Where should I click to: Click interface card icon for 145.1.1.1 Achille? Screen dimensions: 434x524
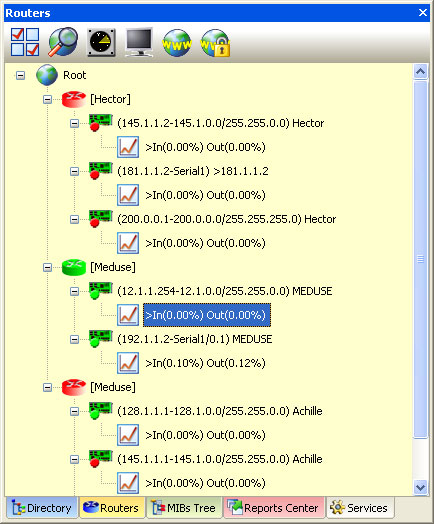coord(100,459)
